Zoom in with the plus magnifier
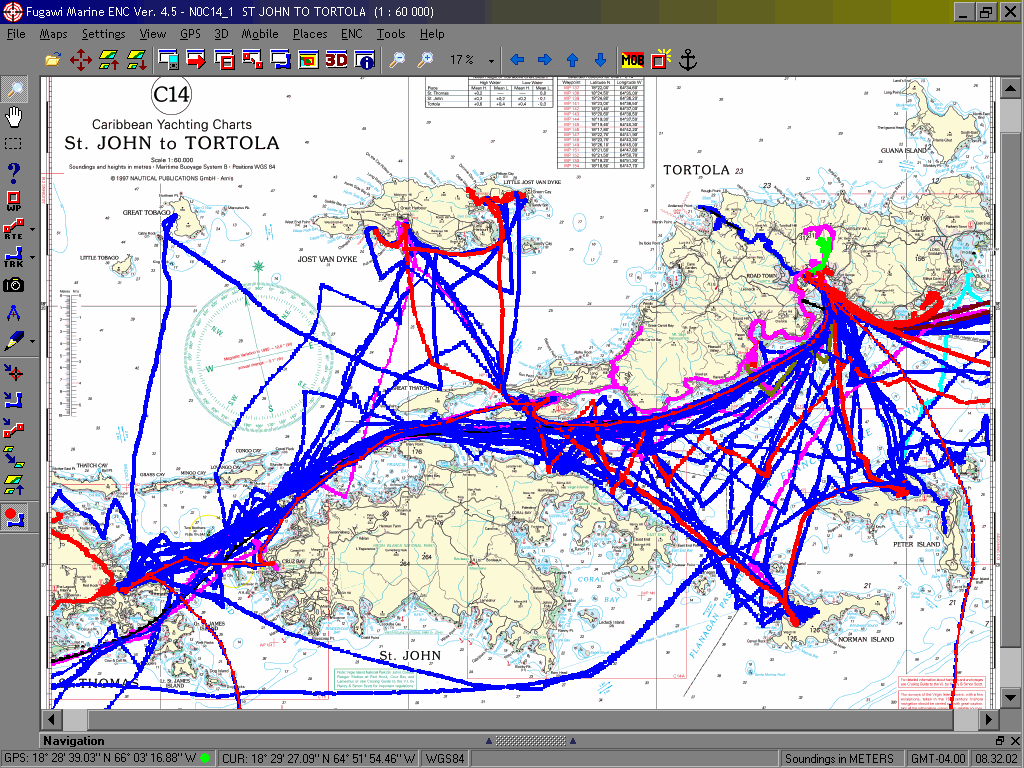This screenshot has height=768, width=1024. click(424, 60)
